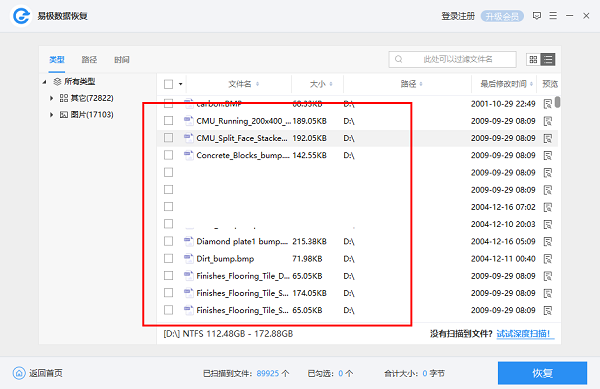600x389 pixels.
Task: Click the 192.05KB size cell
Action: pyautogui.click(x=310, y=138)
